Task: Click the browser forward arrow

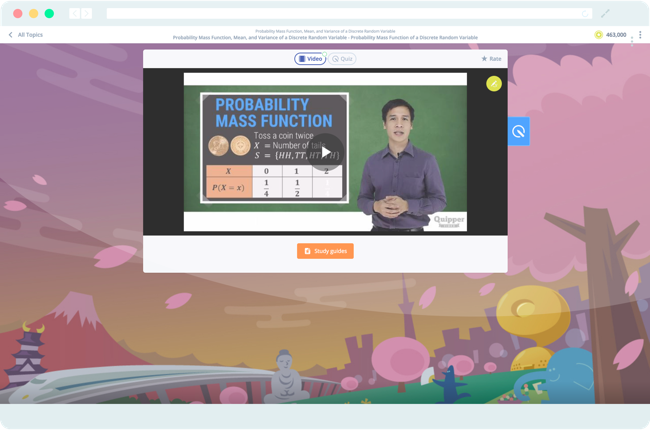Action: pos(86,14)
